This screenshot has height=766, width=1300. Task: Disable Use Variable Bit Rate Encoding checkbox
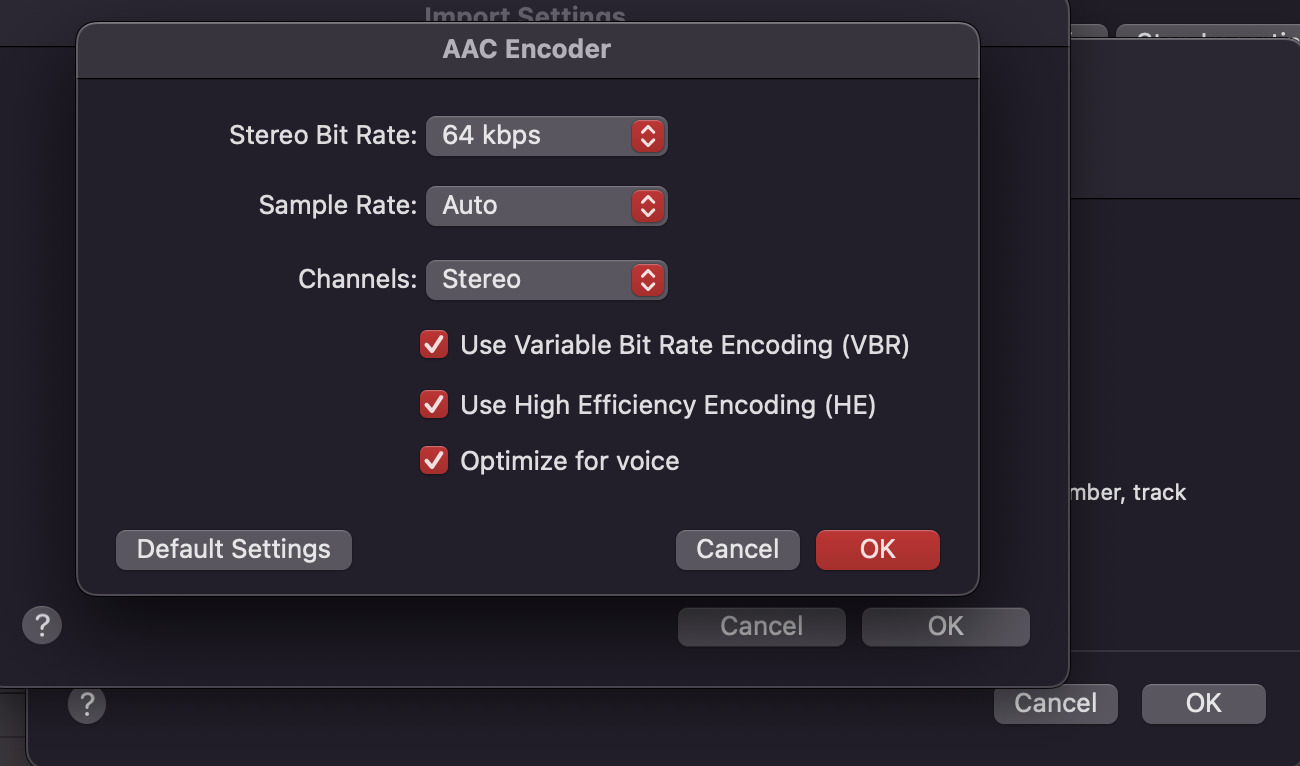click(434, 345)
